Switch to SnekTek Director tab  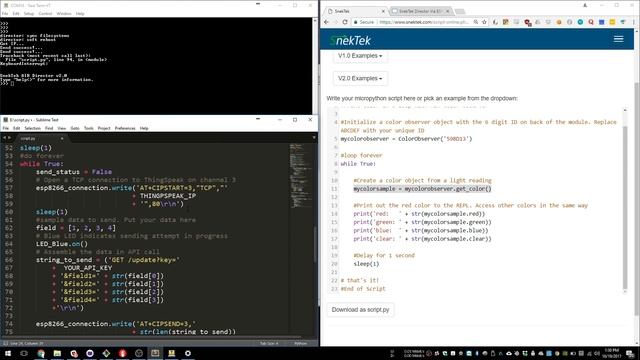420,11
